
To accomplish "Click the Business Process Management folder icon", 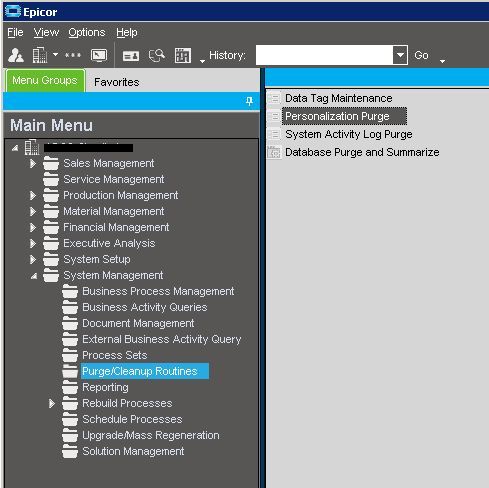I will tap(70, 291).
